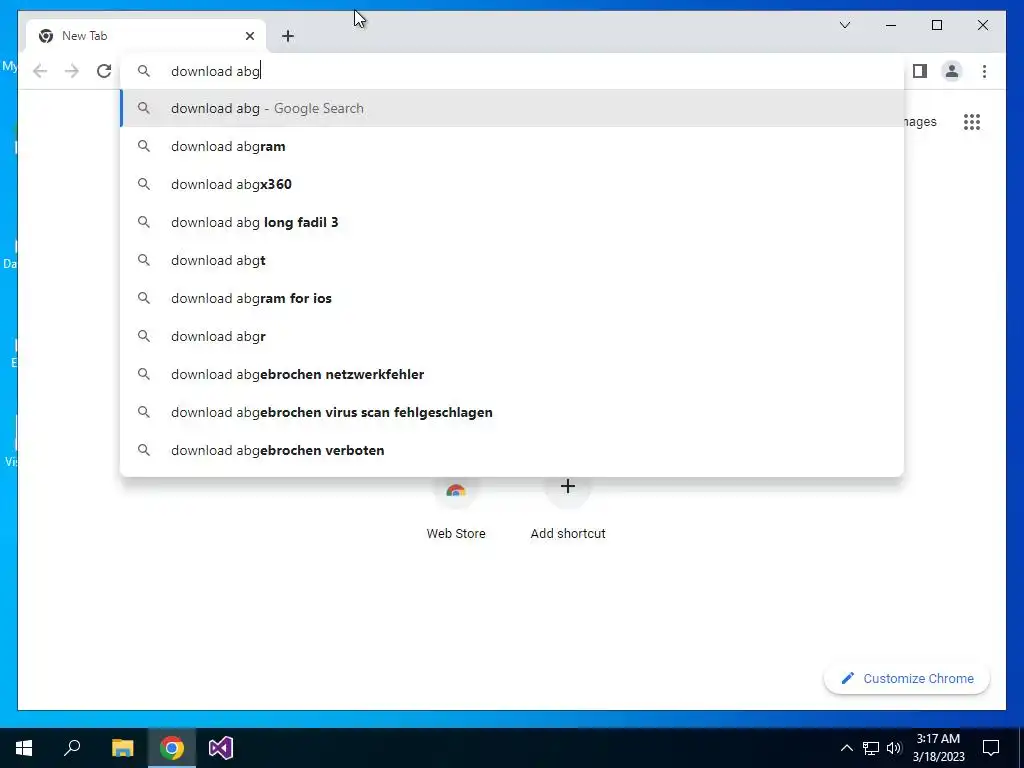The width and height of the screenshot is (1024, 768).
Task: Select 'download abgram for ios' suggestion
Action: [513, 298]
